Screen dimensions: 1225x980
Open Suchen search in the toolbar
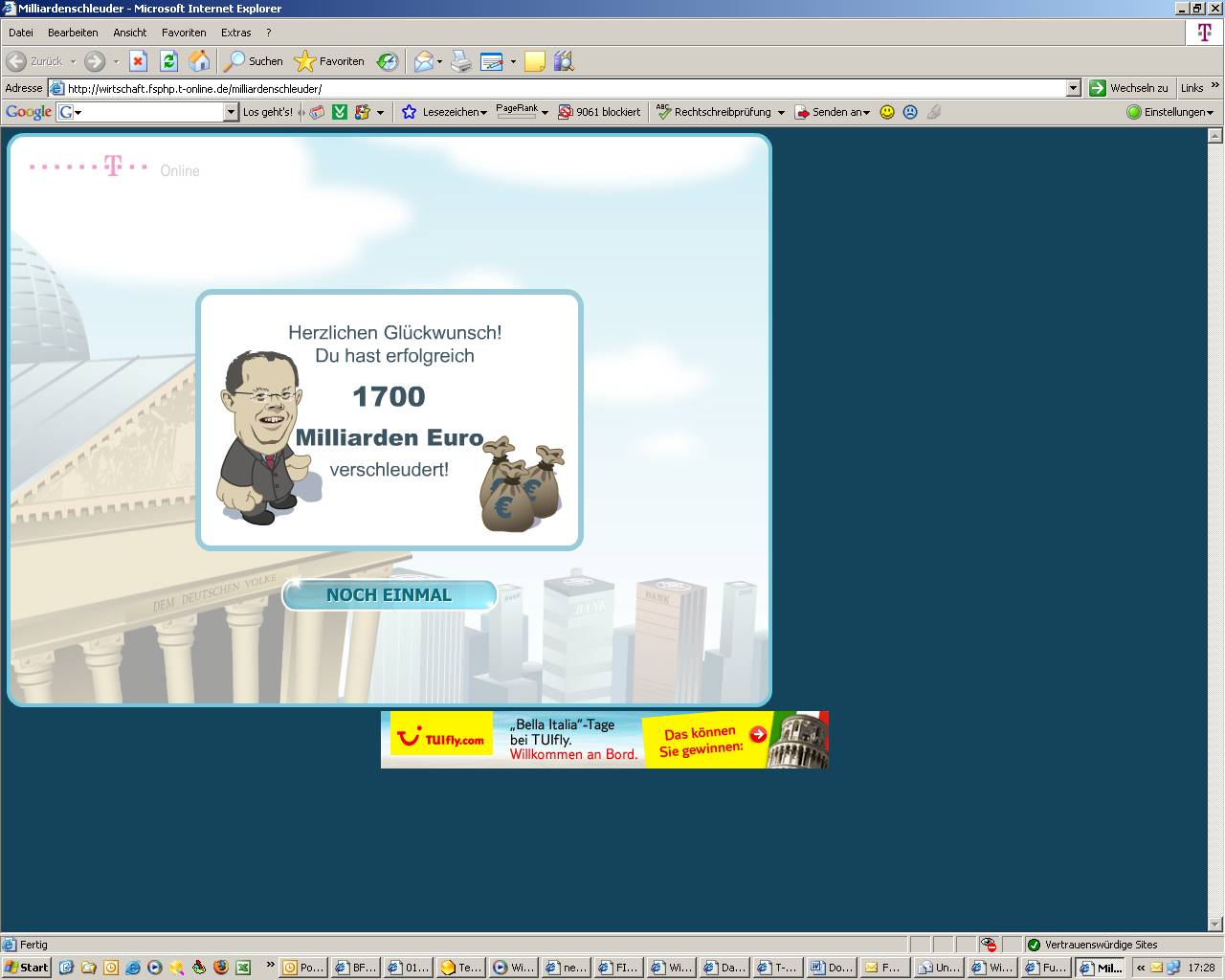pos(254,61)
